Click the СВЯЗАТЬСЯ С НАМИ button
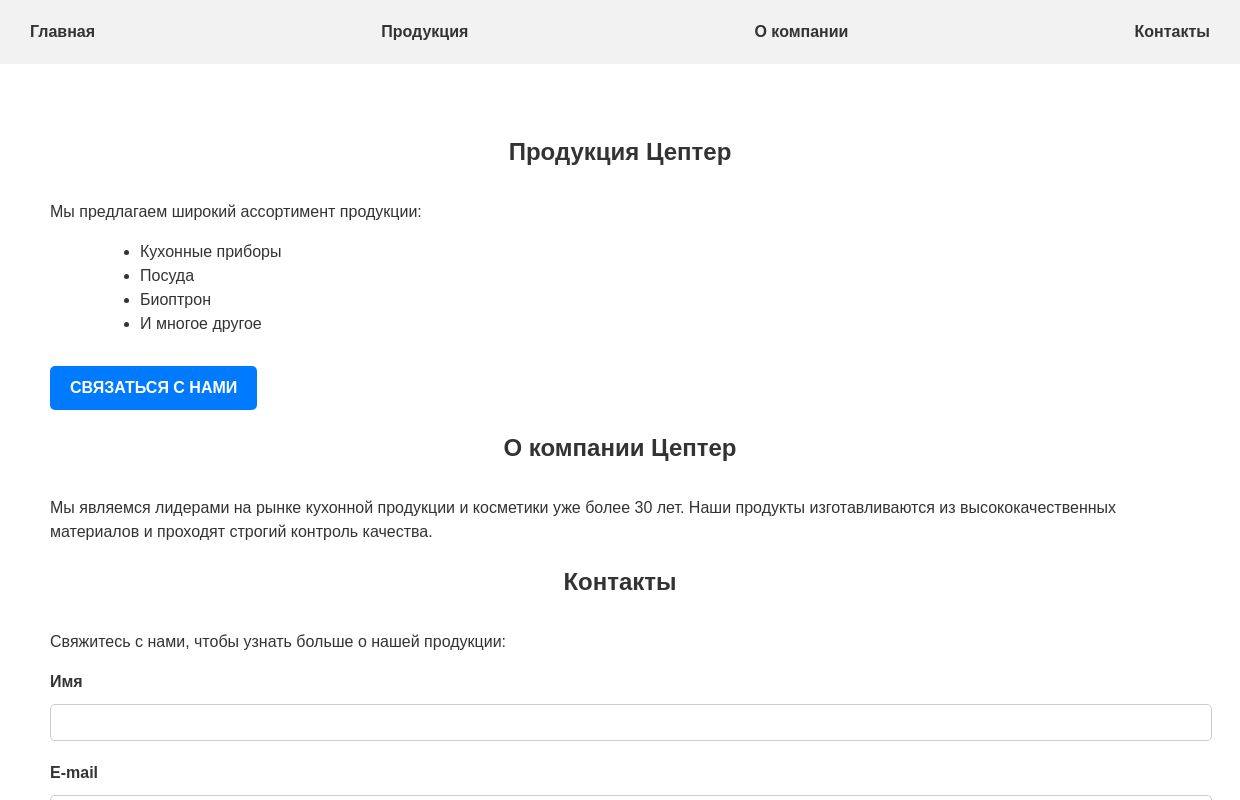Screen dimensions: 1240x800 point(153,387)
